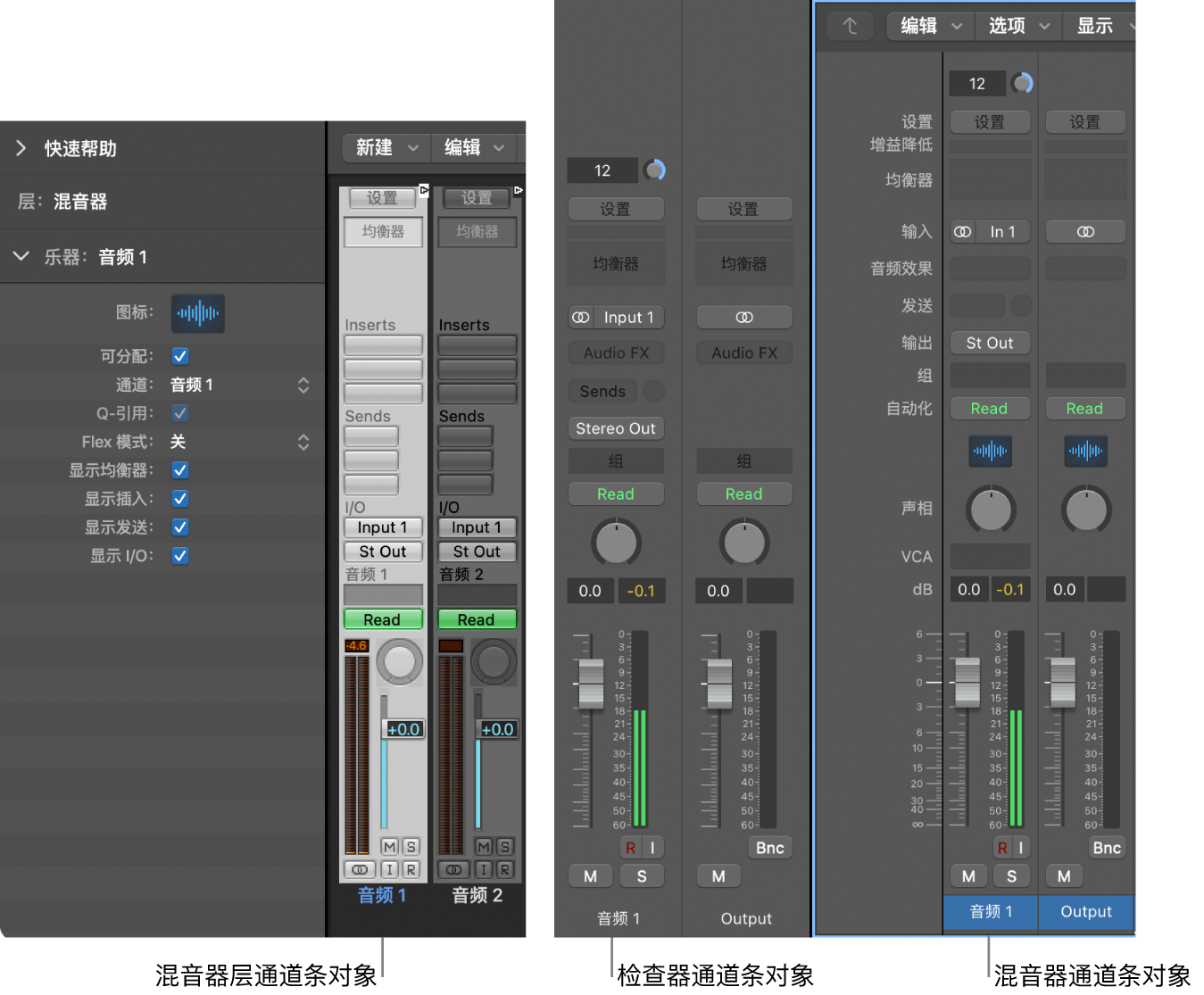Click the waveform icon on the Output mixer strip

pyautogui.click(x=1085, y=451)
